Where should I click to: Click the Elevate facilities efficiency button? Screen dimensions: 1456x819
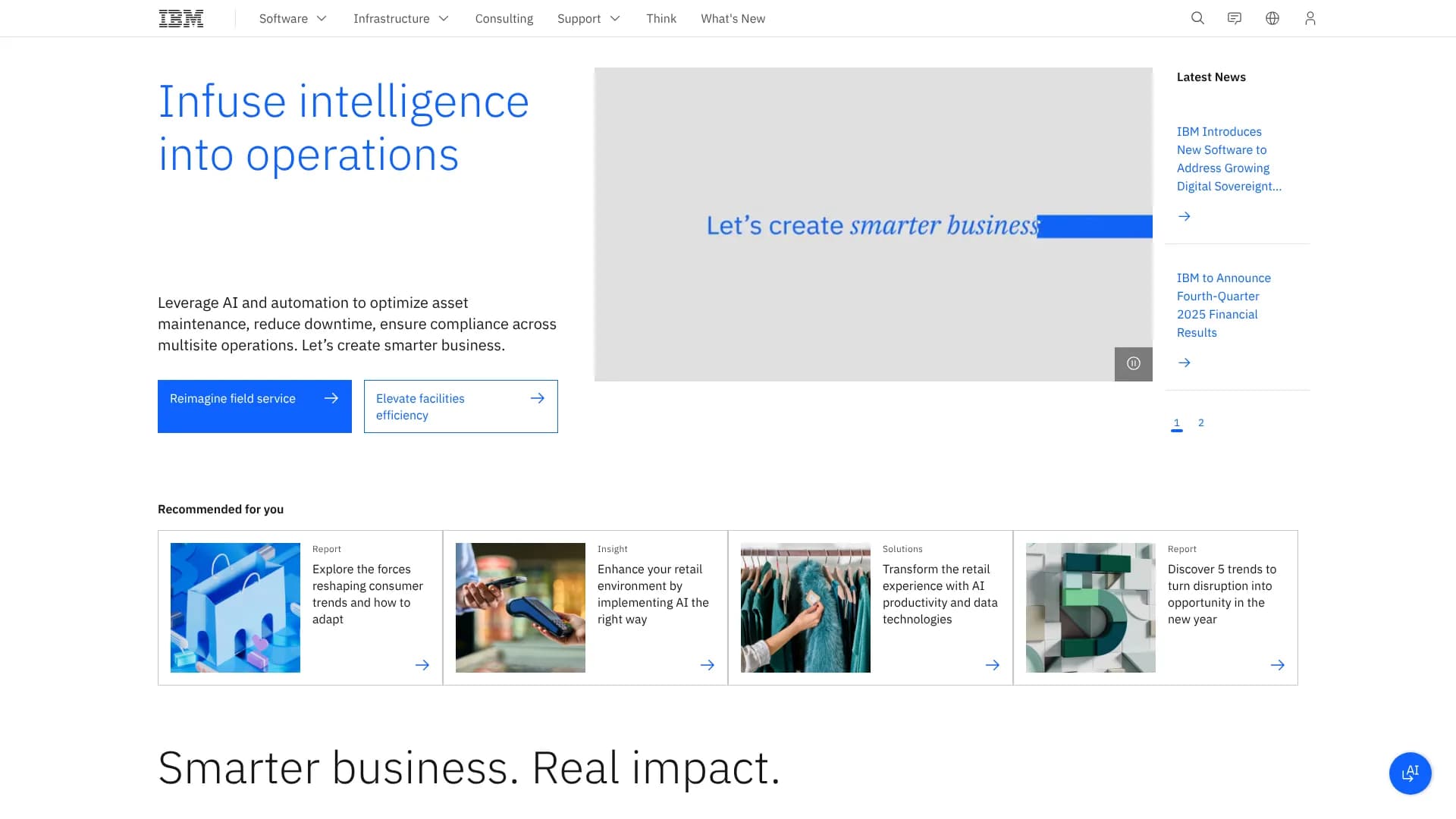(460, 406)
